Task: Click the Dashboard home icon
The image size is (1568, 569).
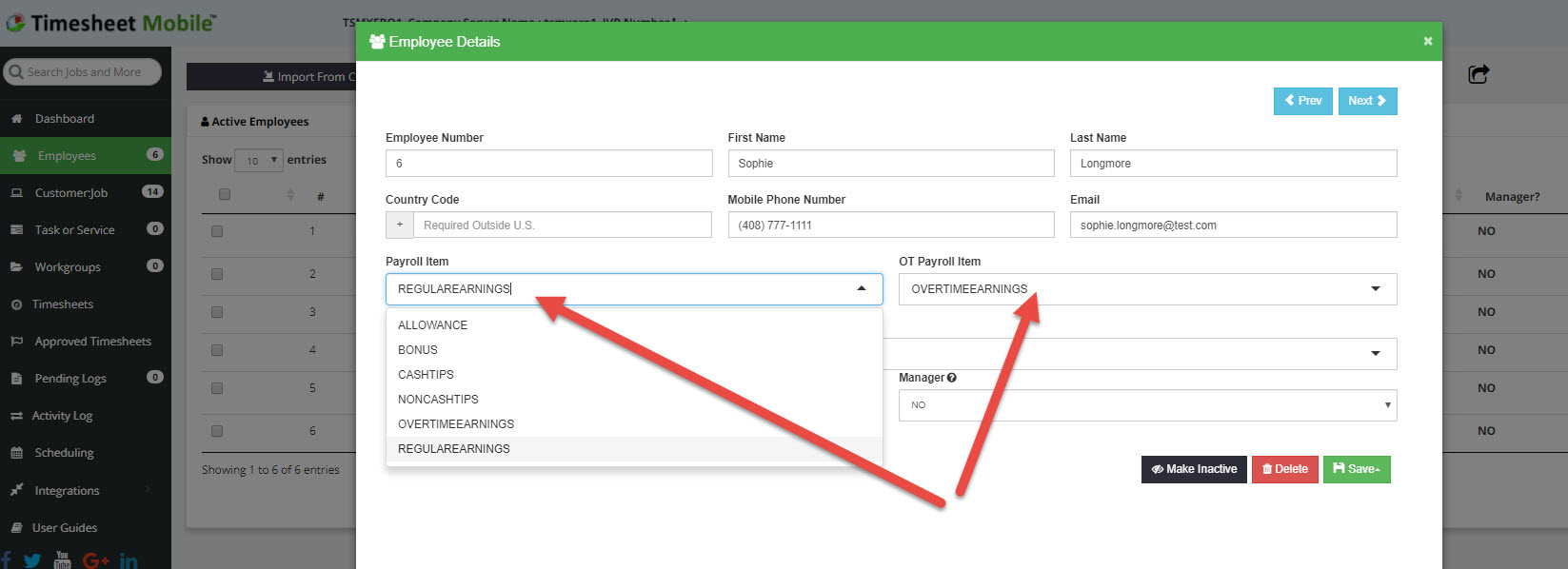Action: [16, 119]
